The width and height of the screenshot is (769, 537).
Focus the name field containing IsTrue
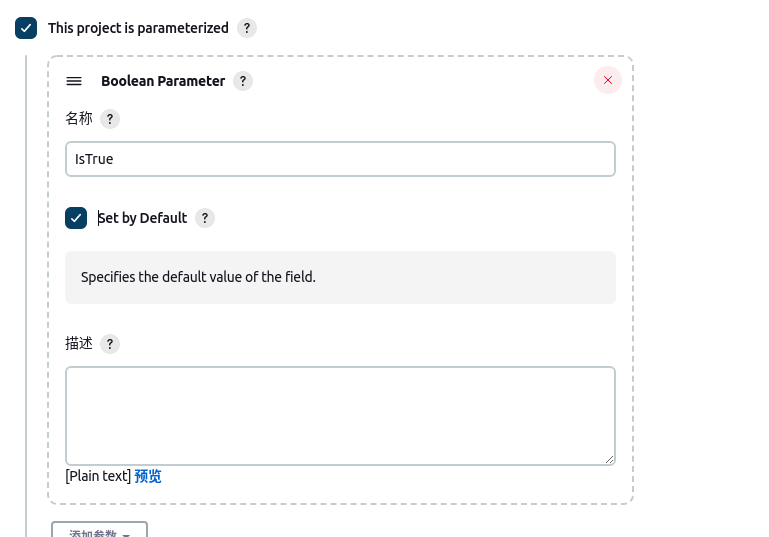coord(340,159)
